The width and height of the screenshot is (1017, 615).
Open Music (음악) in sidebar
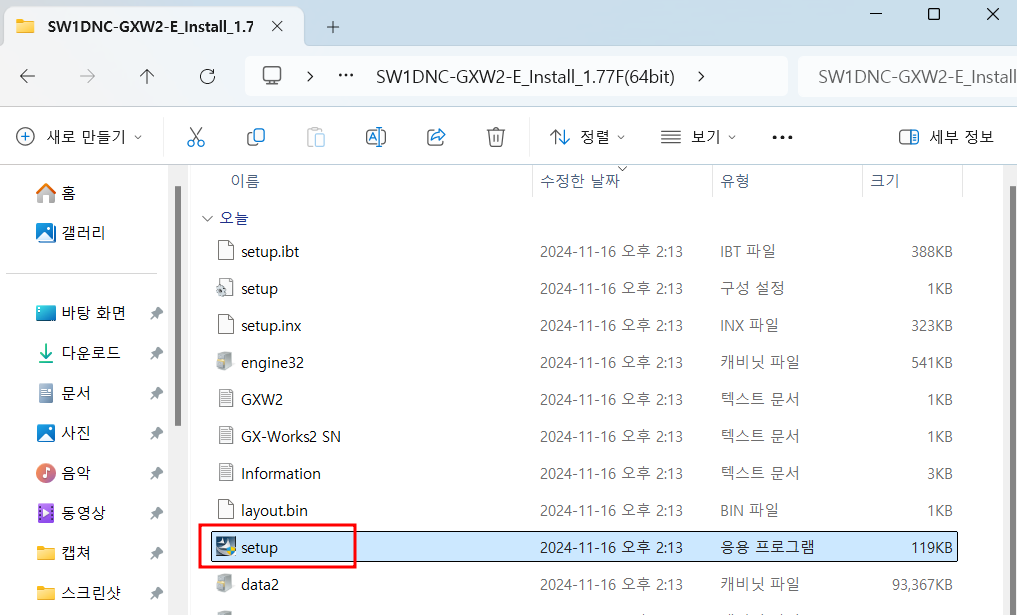pos(64,473)
